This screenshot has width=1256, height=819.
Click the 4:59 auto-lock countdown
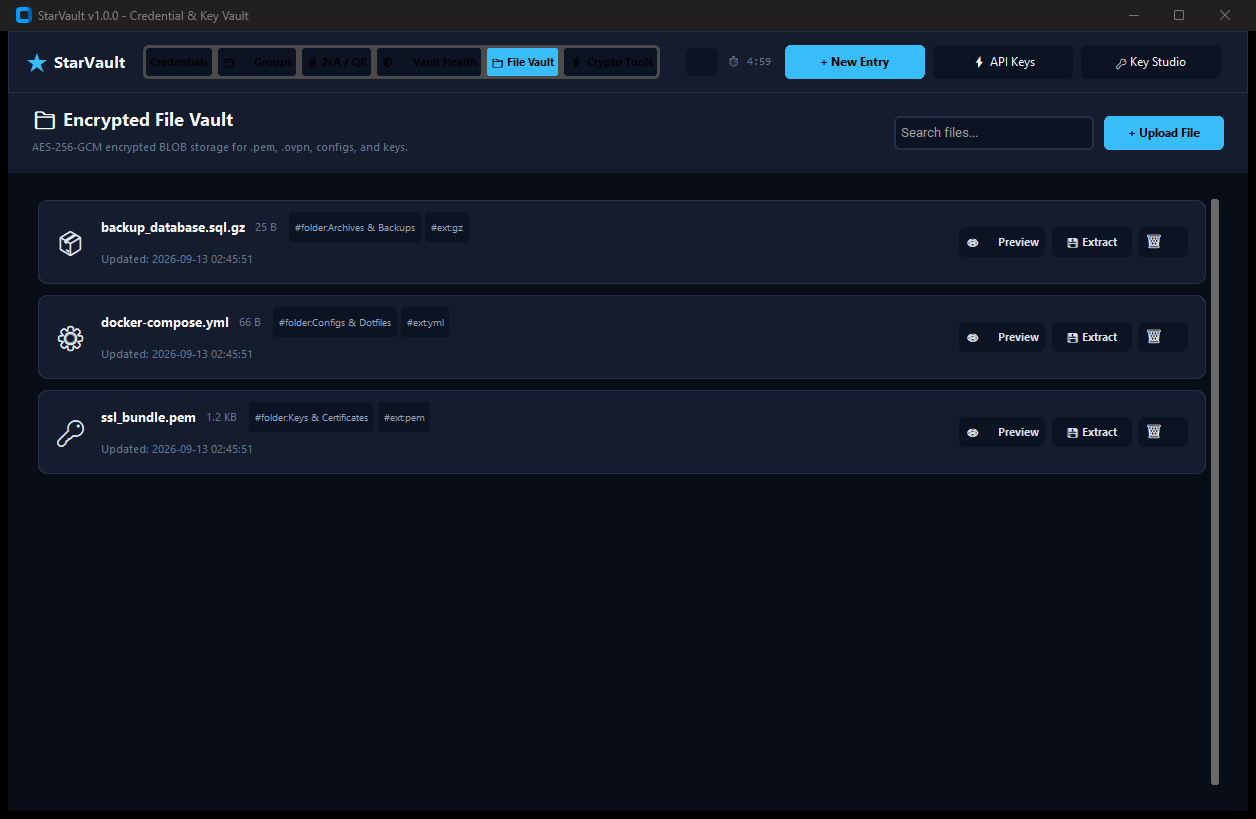coord(759,62)
